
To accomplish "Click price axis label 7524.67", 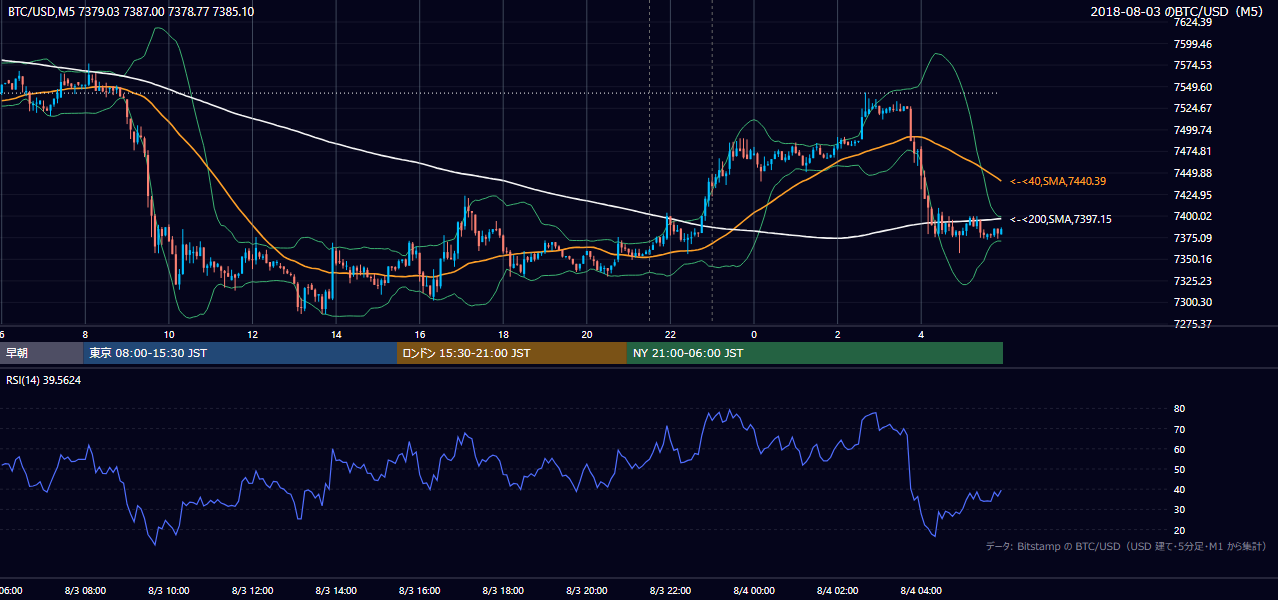I will tap(1193, 108).
